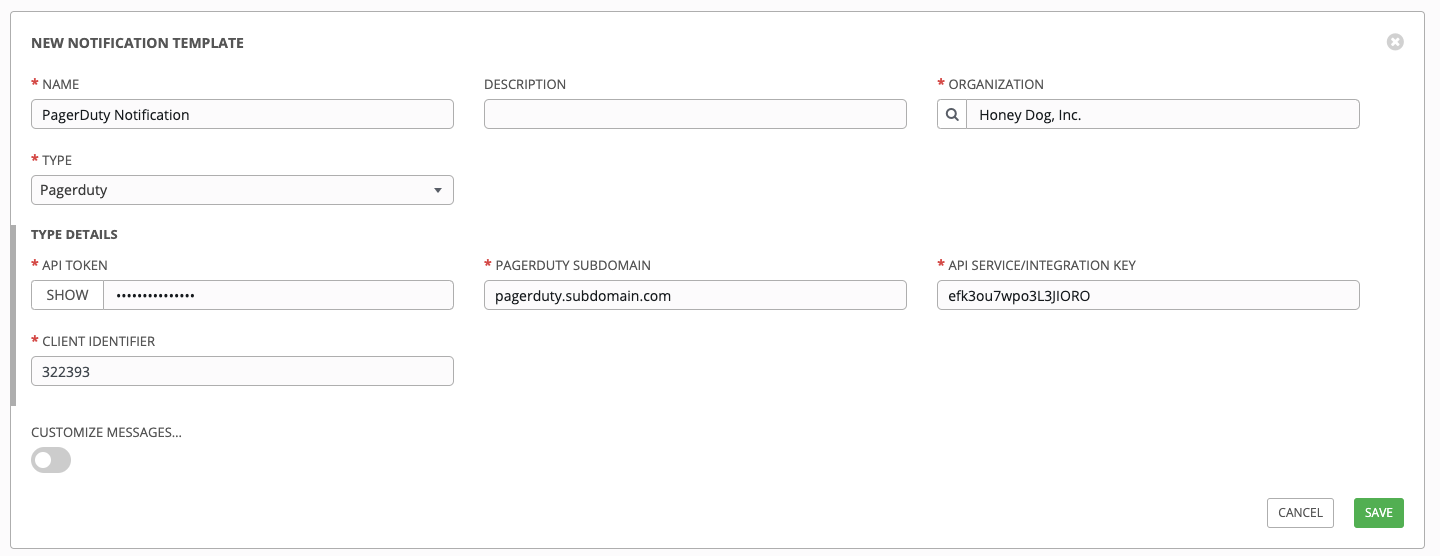Click the Type Details section label
The width and height of the screenshot is (1440, 556).
coord(74,234)
